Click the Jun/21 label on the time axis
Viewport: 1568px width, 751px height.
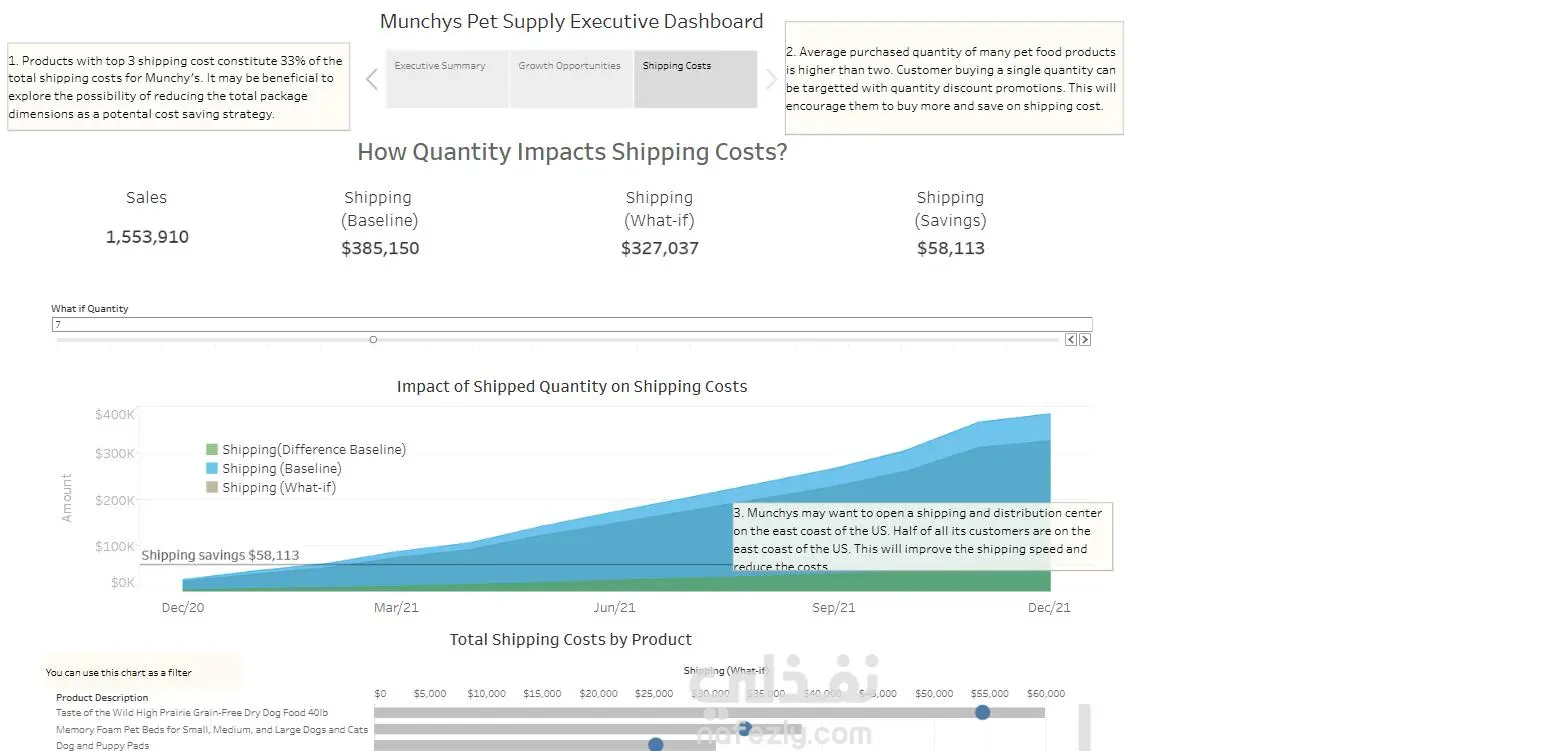614,608
